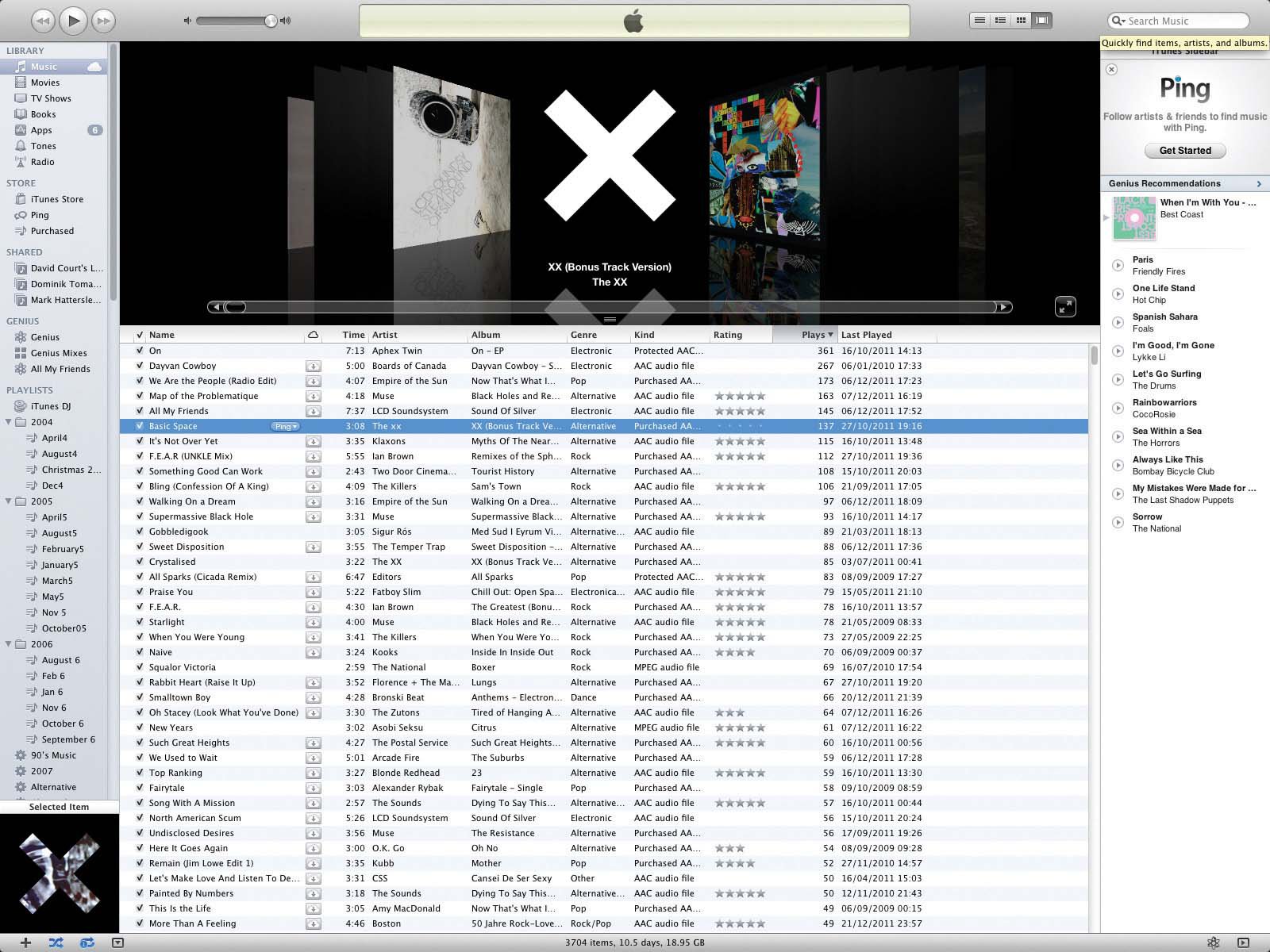Open TV Shows library
The height and width of the screenshot is (952, 1270).
(x=51, y=98)
